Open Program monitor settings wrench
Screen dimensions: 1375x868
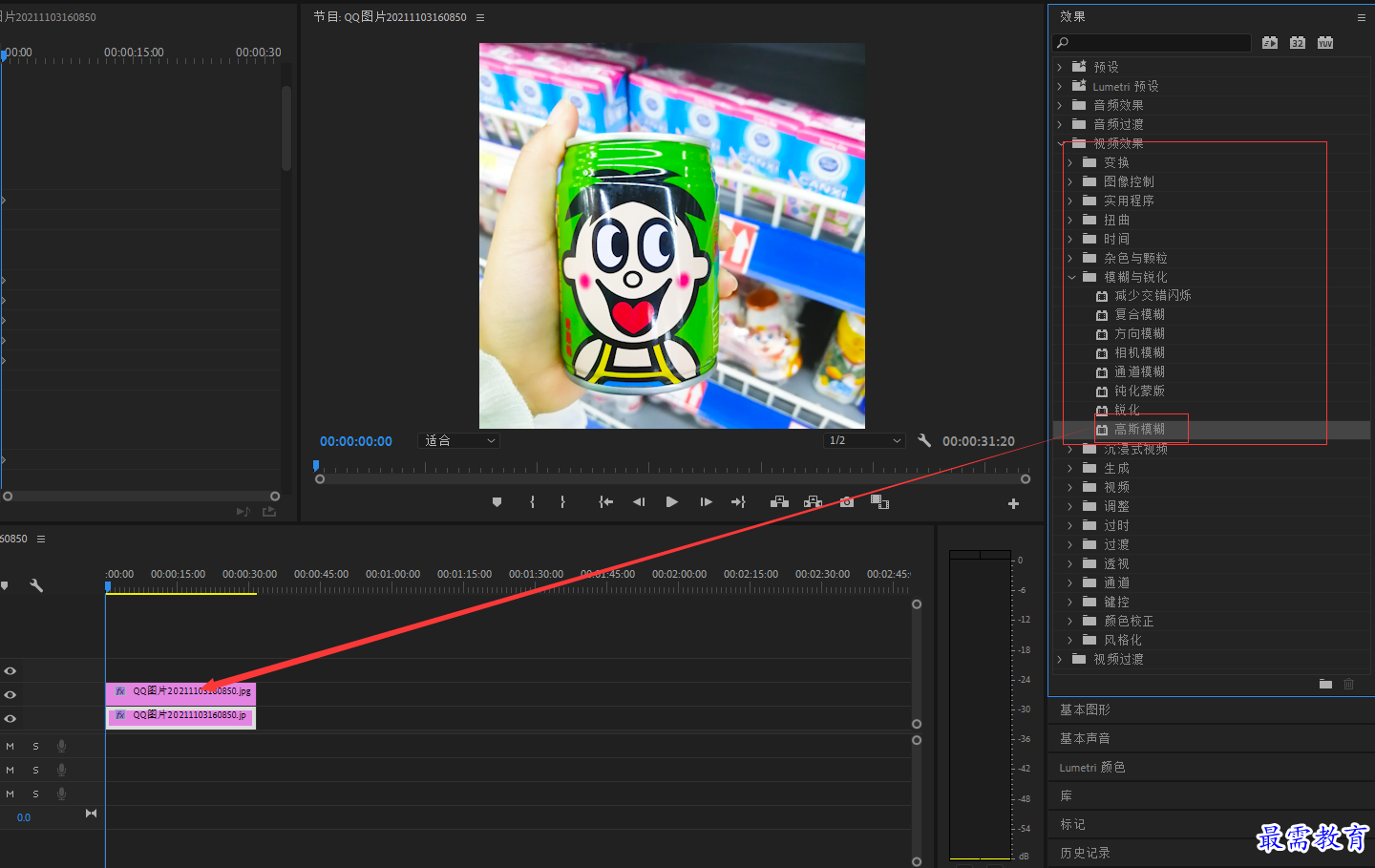(x=924, y=440)
